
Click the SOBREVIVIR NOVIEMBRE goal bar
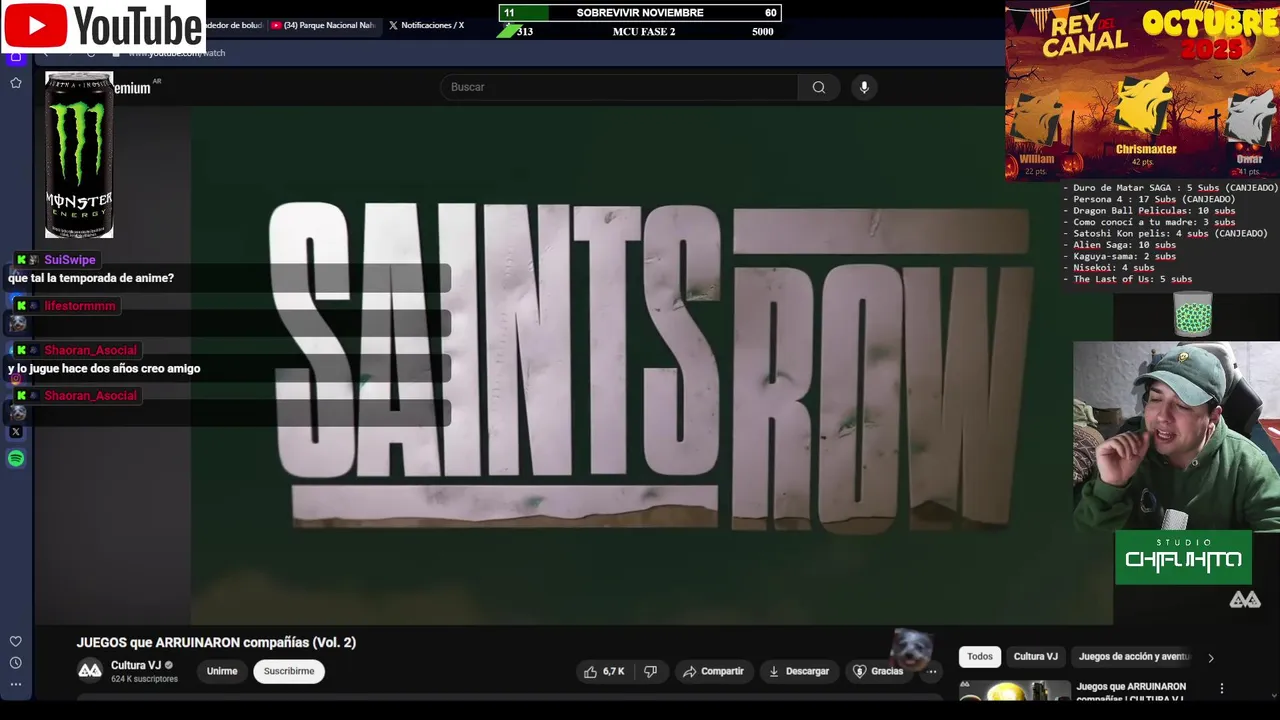pyautogui.click(x=640, y=13)
